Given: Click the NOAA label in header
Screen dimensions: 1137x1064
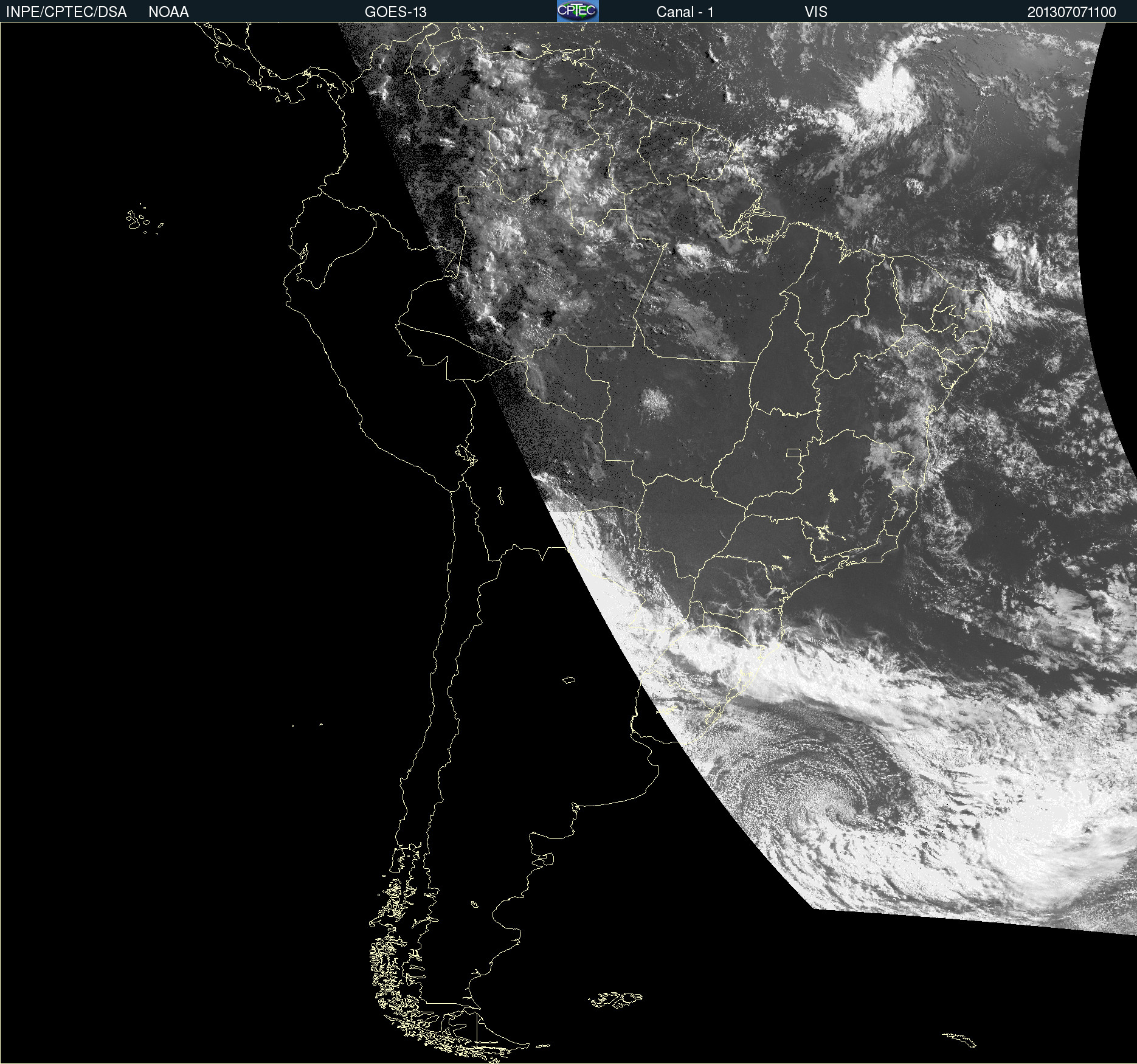Looking at the screenshot, I should [168, 12].
